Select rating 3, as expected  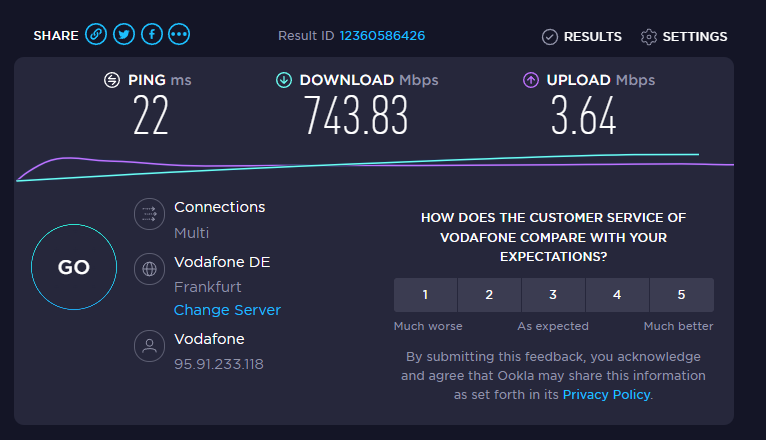pos(553,295)
